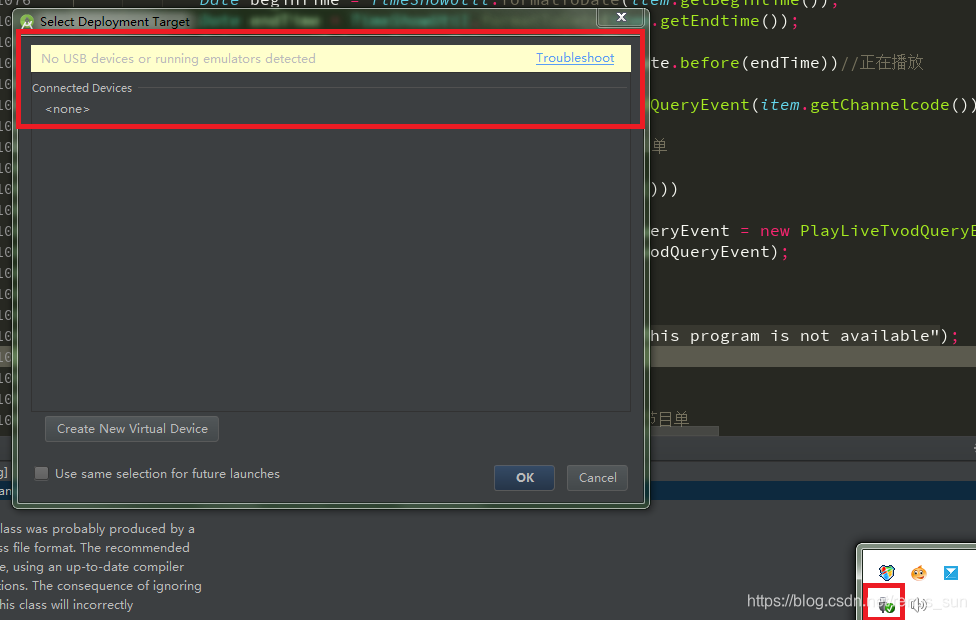Click the getChannelcode() call in the editor
This screenshot has width=976, height=620.
click(889, 105)
